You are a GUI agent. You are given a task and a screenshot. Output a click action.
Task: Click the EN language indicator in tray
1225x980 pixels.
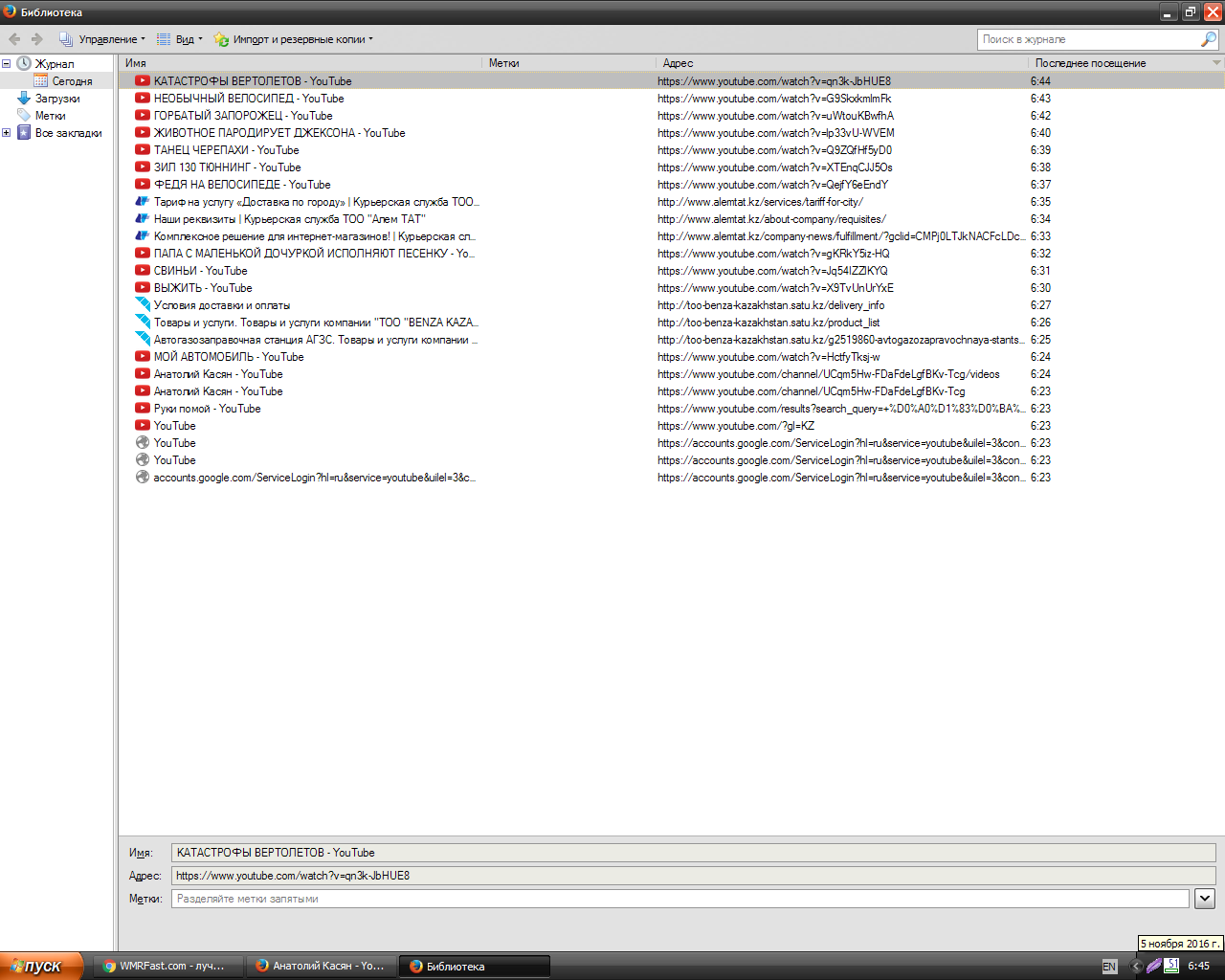[x=1109, y=967]
